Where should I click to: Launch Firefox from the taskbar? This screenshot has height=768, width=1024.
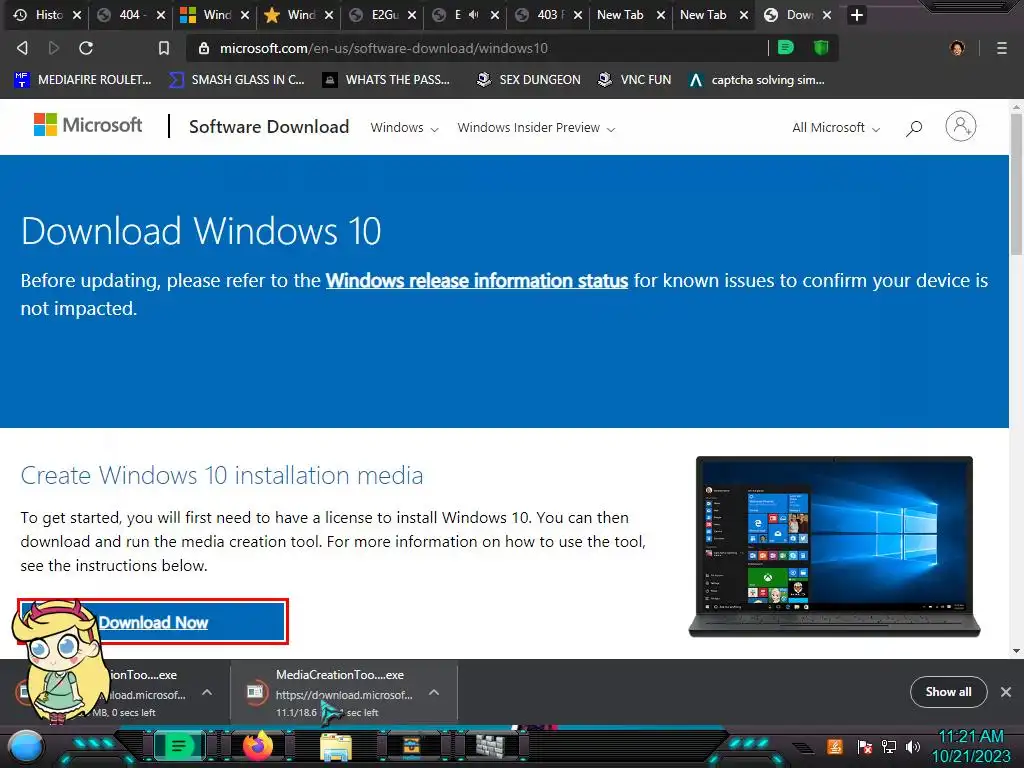[258, 746]
